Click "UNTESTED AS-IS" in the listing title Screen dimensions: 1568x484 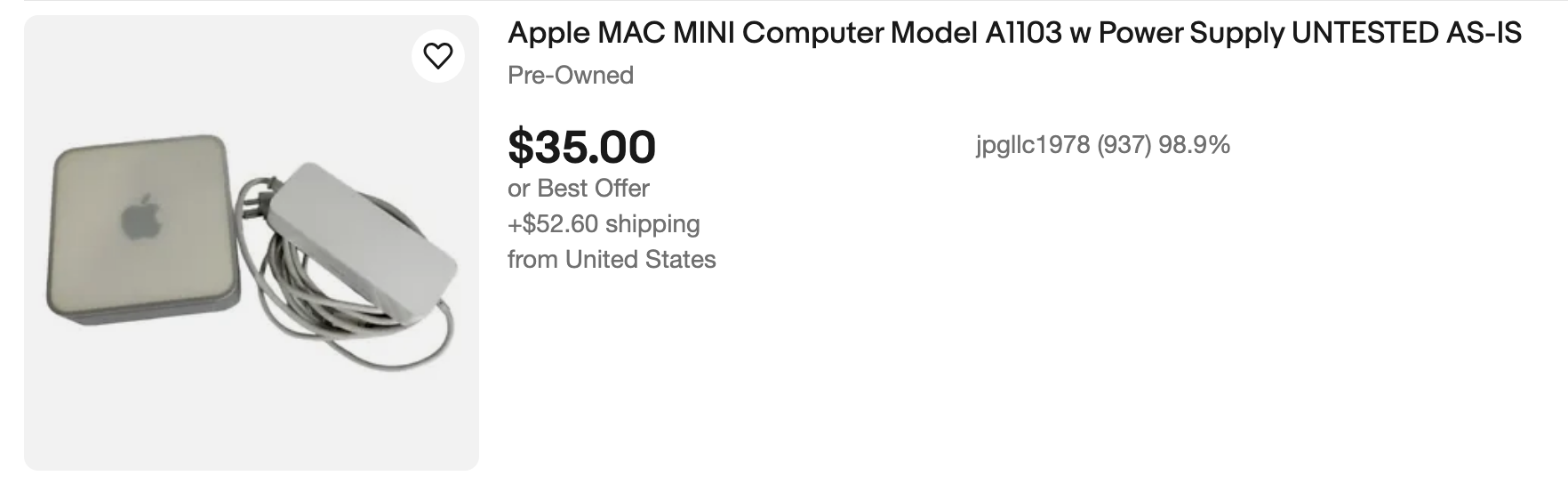tap(1406, 34)
